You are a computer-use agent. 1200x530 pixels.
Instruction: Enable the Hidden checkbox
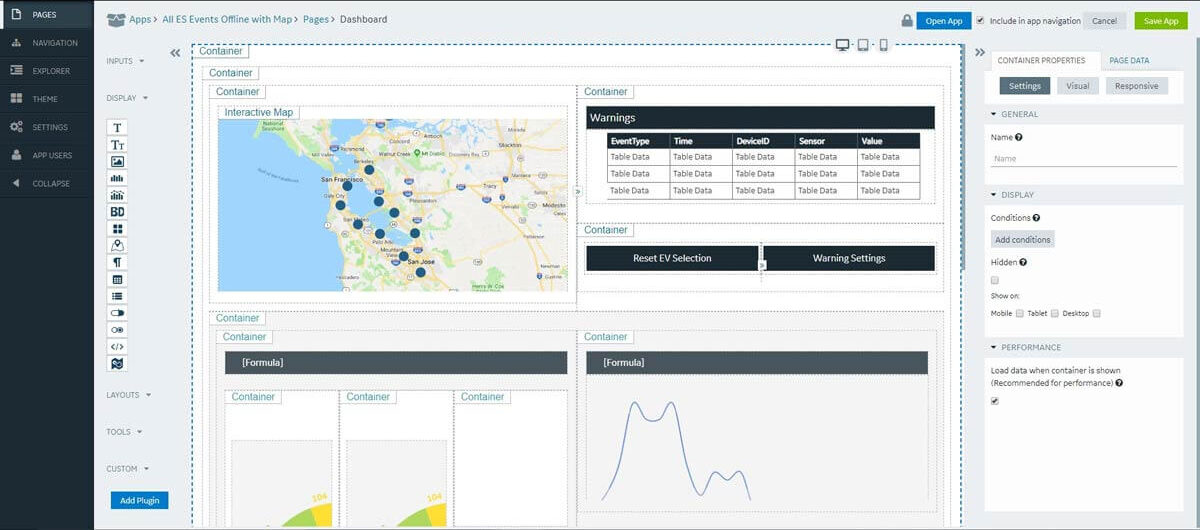point(995,280)
